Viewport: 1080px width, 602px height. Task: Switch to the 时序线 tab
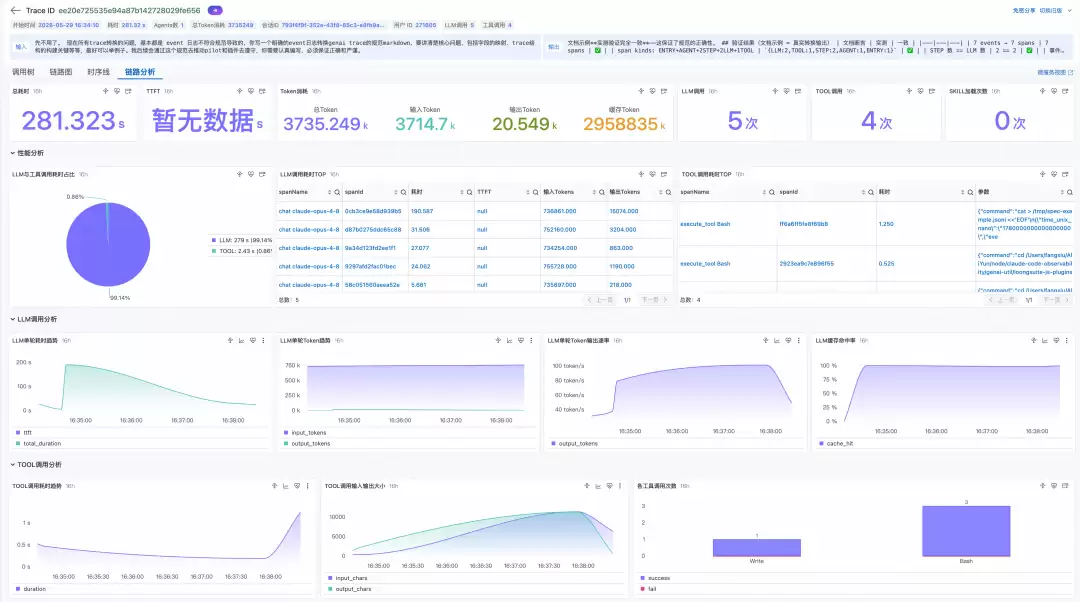[98, 72]
